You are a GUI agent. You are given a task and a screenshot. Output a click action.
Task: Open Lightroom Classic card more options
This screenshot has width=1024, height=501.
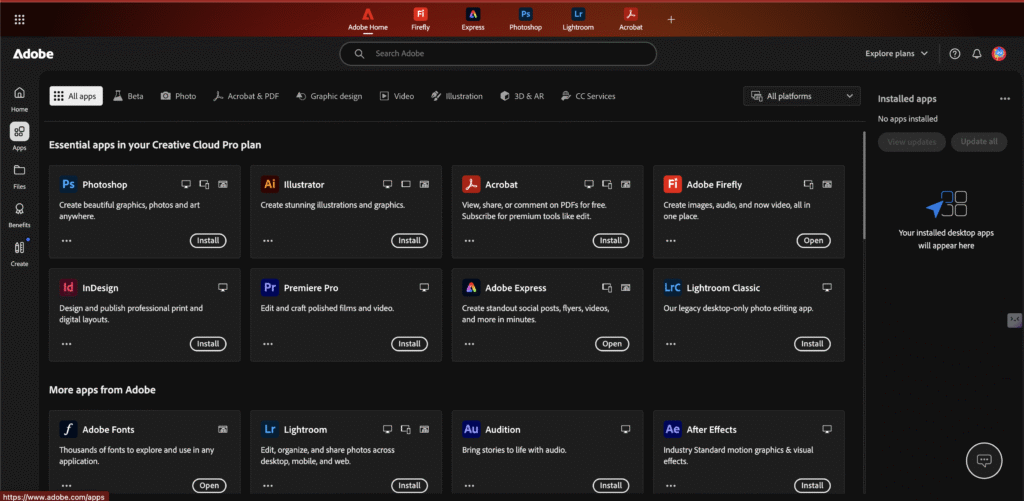click(671, 344)
